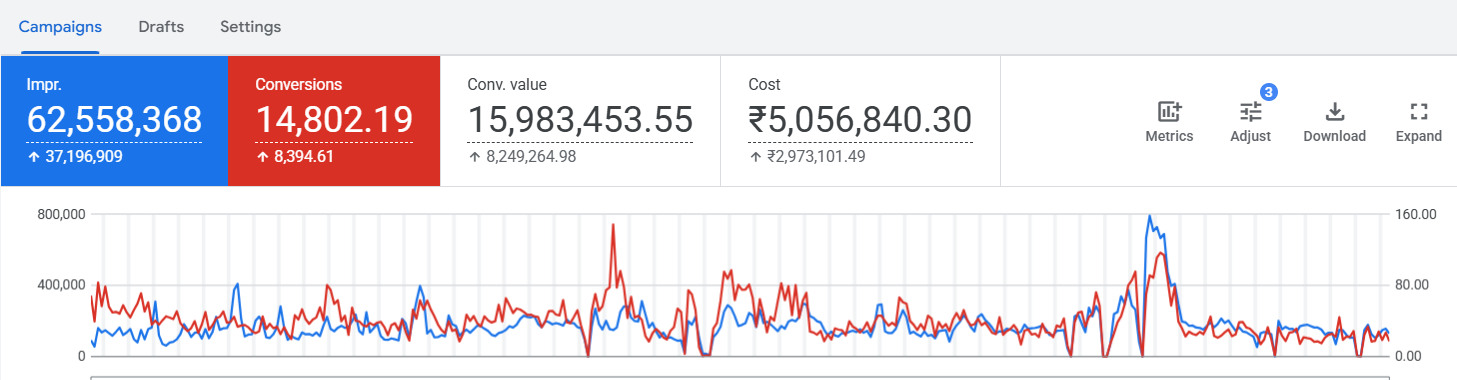1457x380 pixels.
Task: Click the tallest red conversions spike
Action: 612,226
